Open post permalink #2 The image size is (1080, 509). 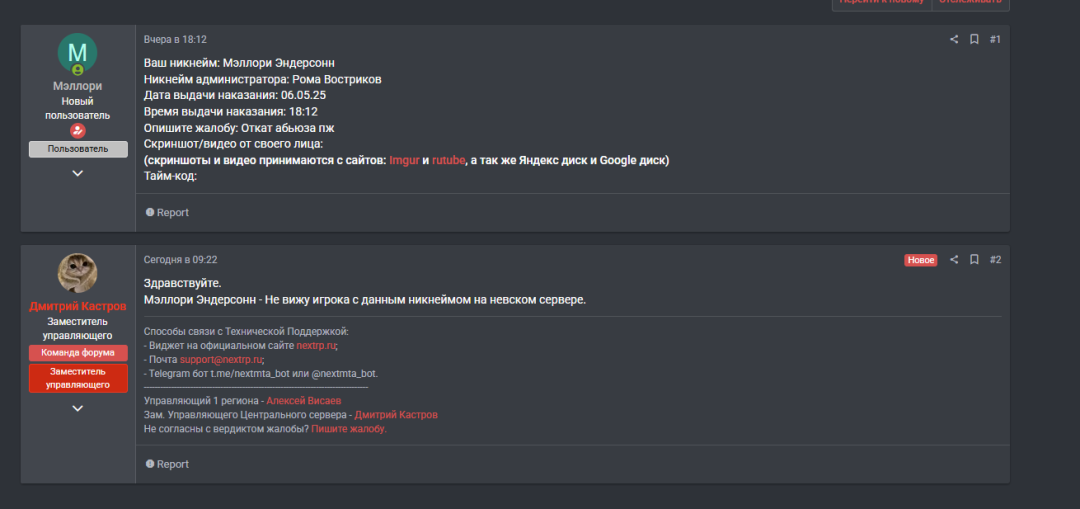coord(995,260)
